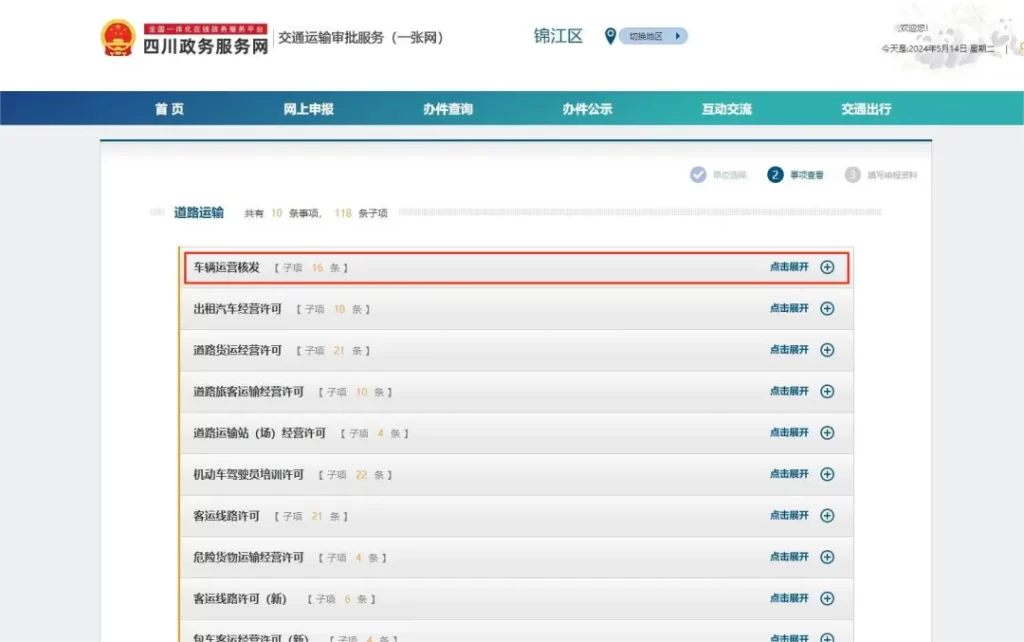This screenshot has width=1024, height=642.
Task: Click the 机动车驾驶员培训许可 item title
Action: pos(249,475)
